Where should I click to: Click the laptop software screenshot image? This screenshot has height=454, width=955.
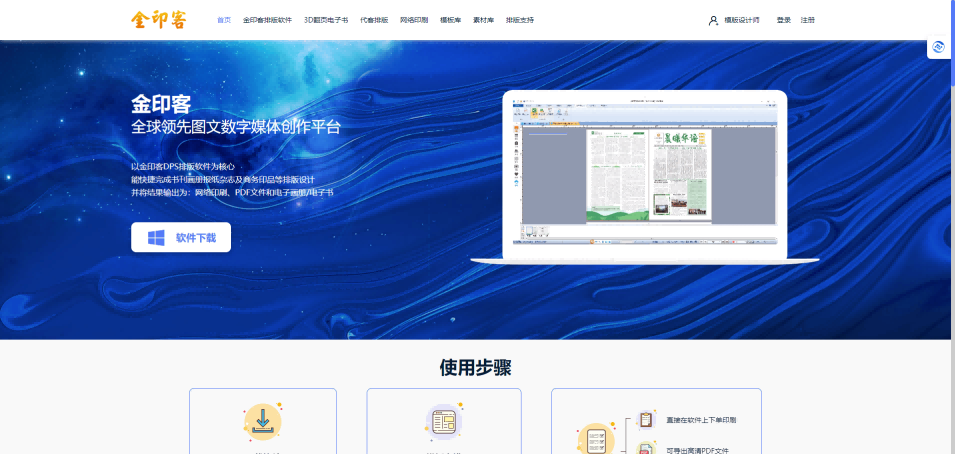[645, 170]
